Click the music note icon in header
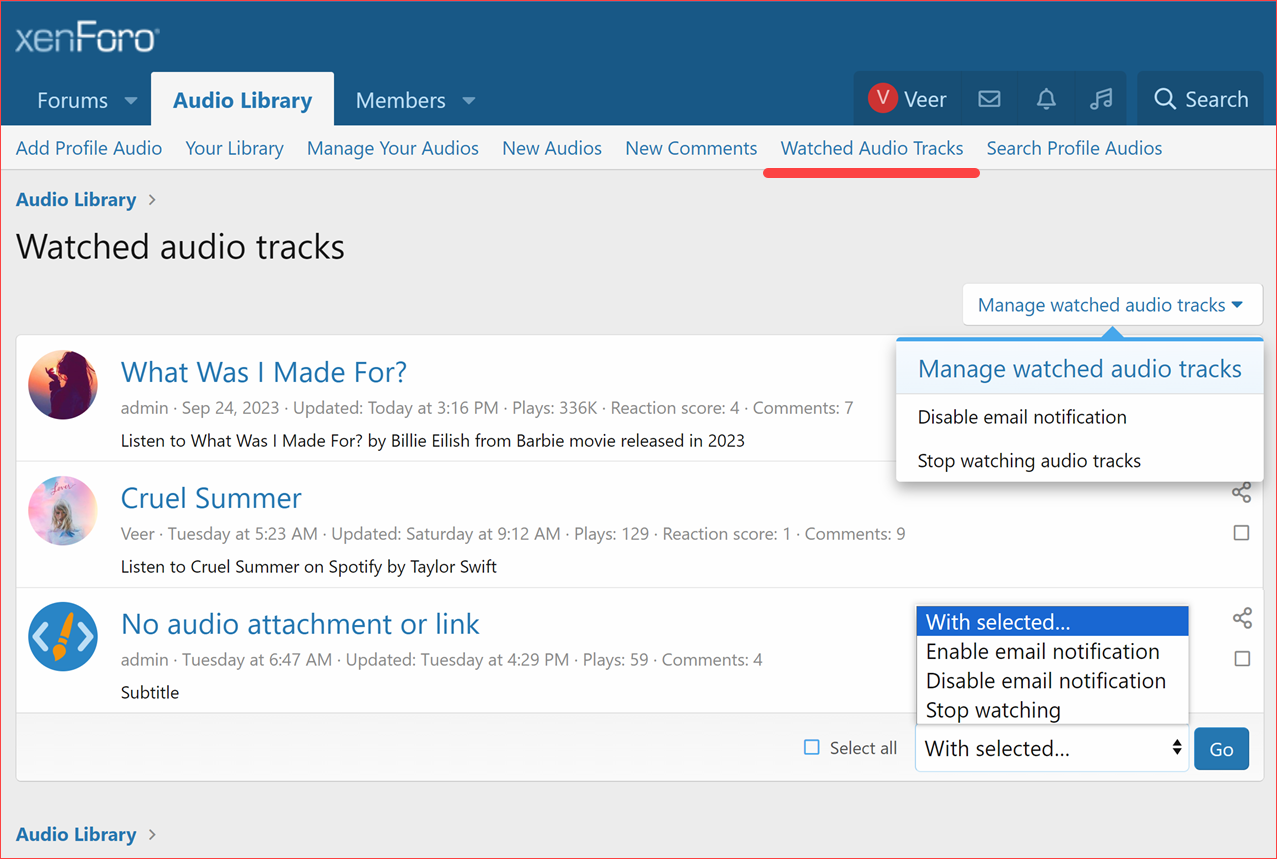Image resolution: width=1277 pixels, height=859 pixels. (1101, 99)
